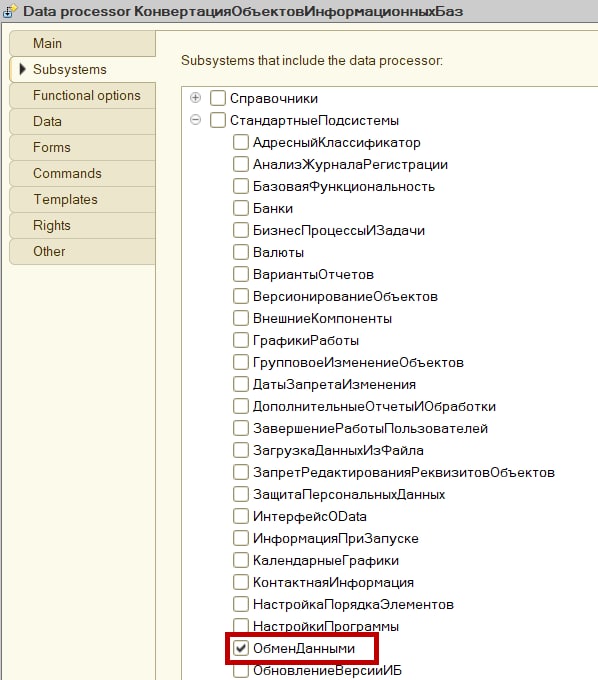This screenshot has height=680, width=598.
Task: Enable ГрафикиРаботы checkbox
Action: (x=241, y=340)
